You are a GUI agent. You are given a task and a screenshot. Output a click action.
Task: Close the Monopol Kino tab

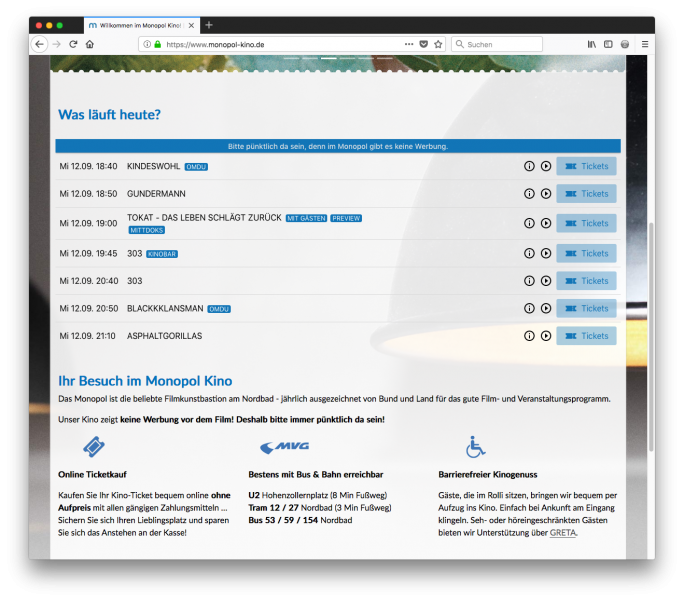(191, 25)
